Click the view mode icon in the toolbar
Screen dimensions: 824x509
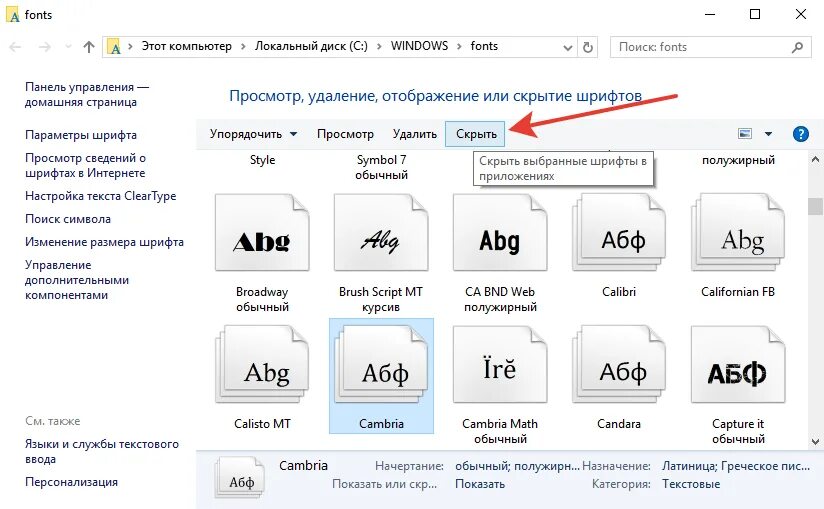point(745,134)
